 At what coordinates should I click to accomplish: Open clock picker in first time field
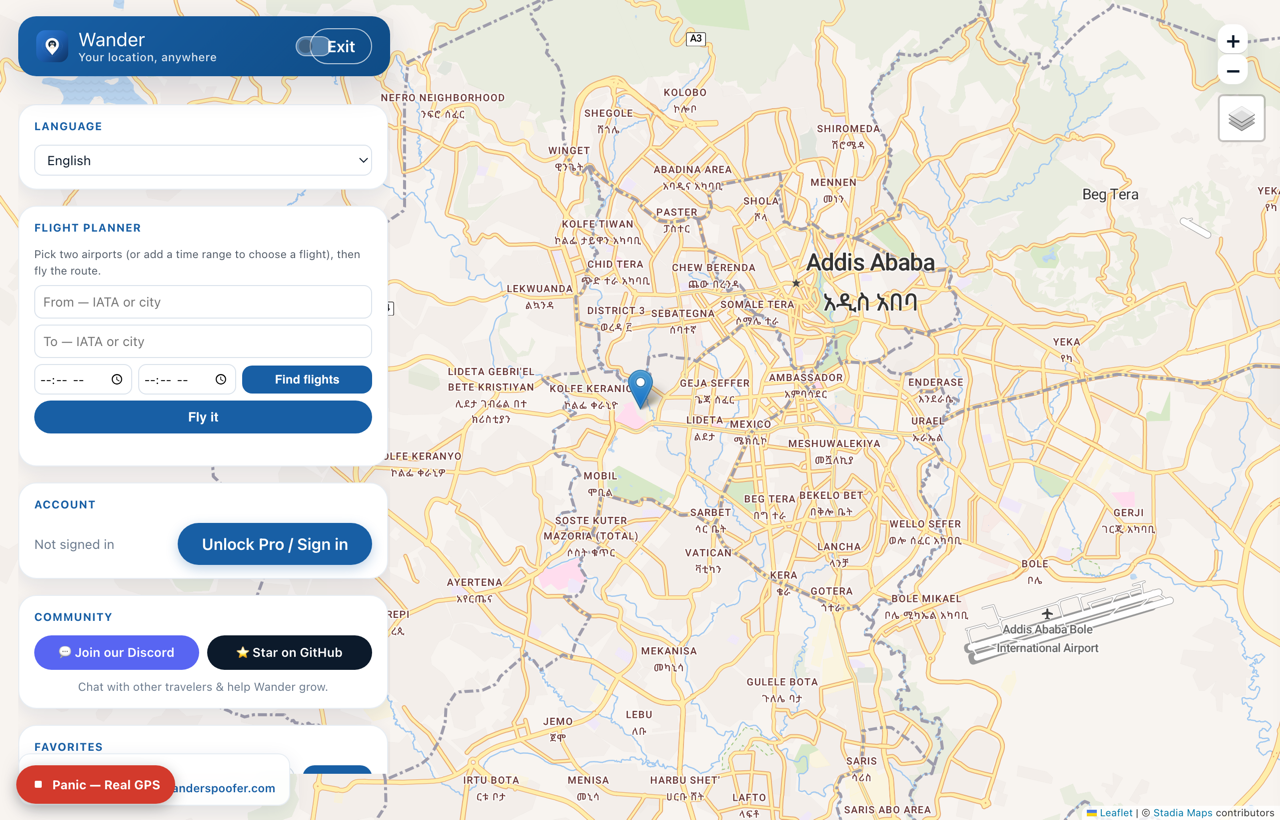pos(117,380)
